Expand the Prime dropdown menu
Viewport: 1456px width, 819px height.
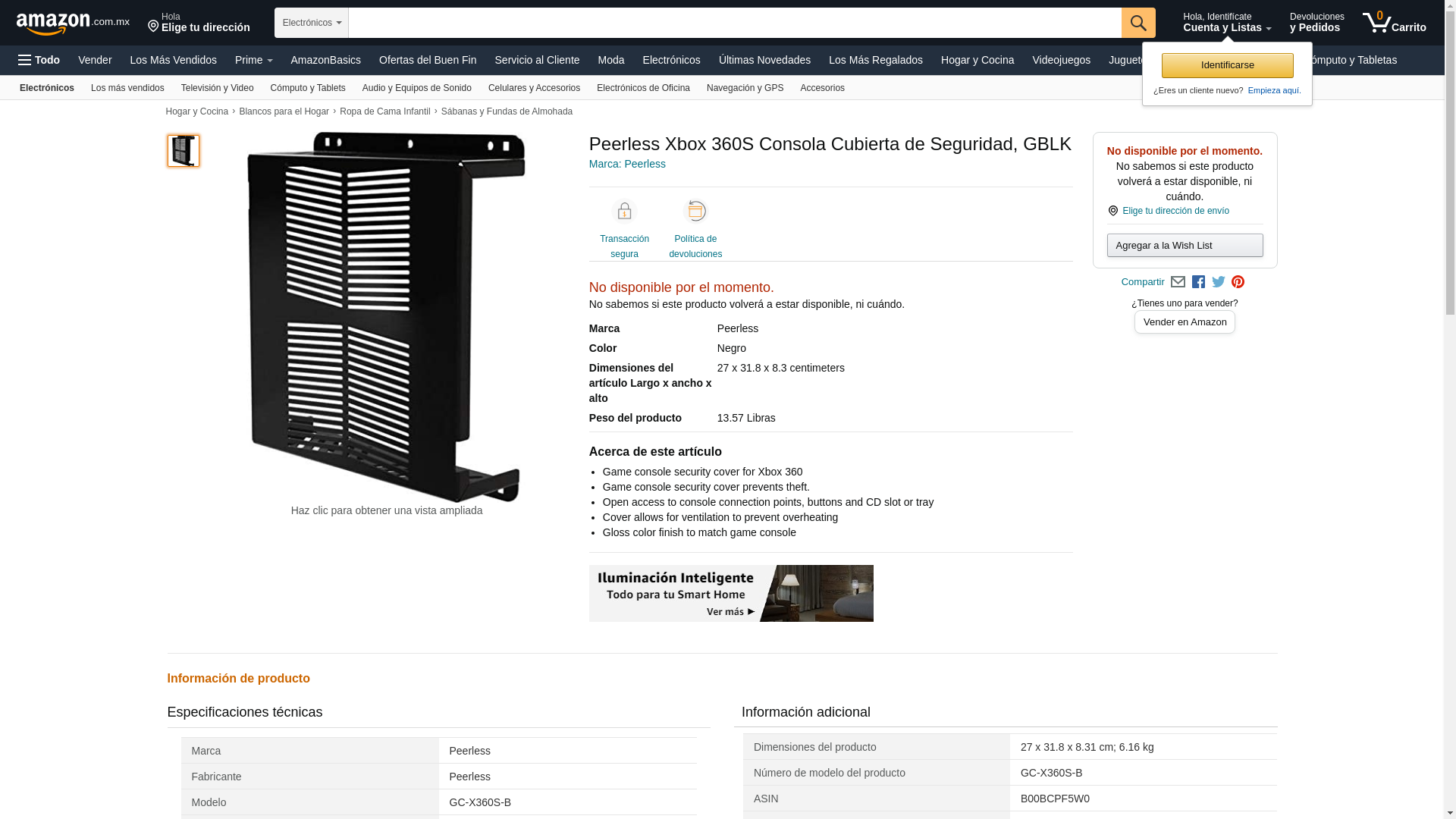[253, 60]
